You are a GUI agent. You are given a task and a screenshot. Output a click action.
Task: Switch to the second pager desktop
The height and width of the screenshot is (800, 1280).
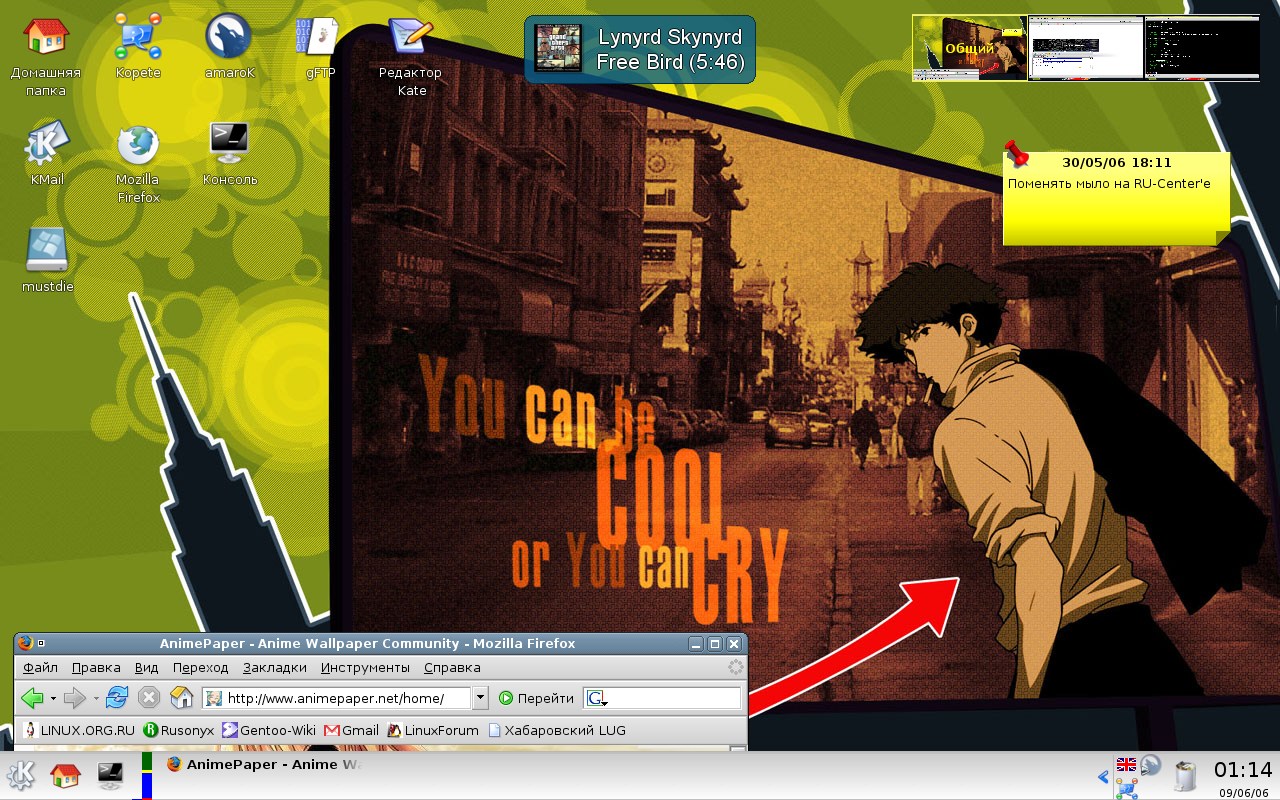click(1086, 48)
